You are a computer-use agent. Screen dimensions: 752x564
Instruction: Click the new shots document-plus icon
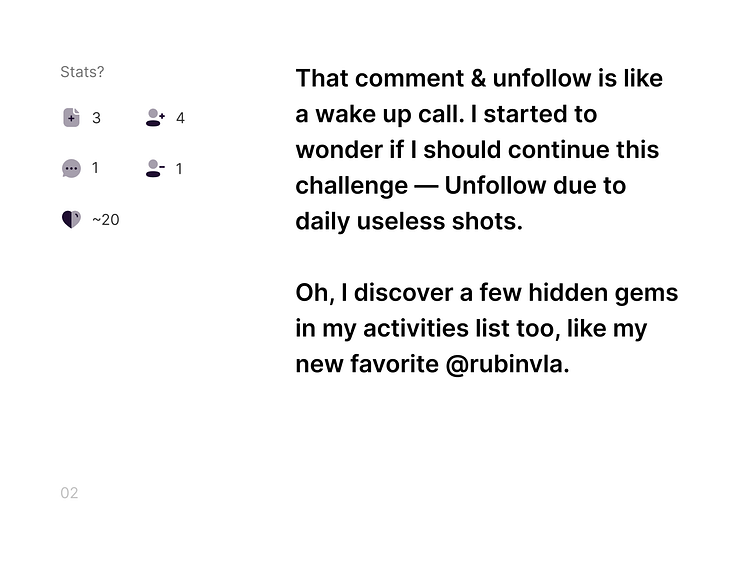[x=71, y=118]
